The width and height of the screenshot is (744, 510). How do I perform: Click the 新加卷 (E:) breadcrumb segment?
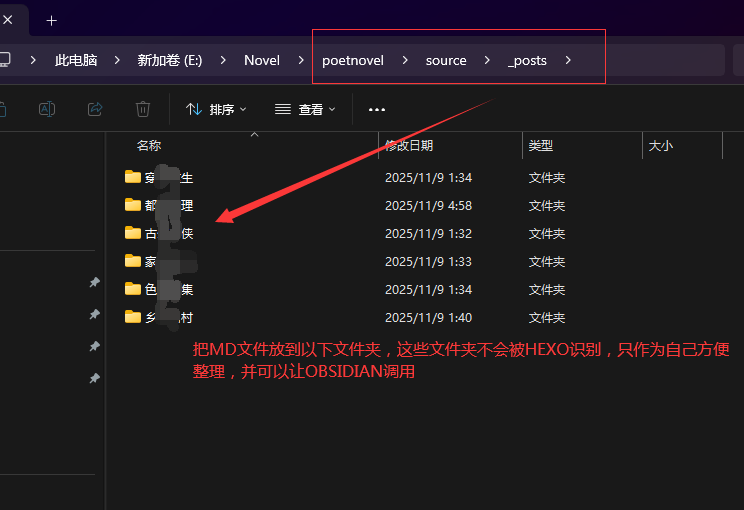169,60
